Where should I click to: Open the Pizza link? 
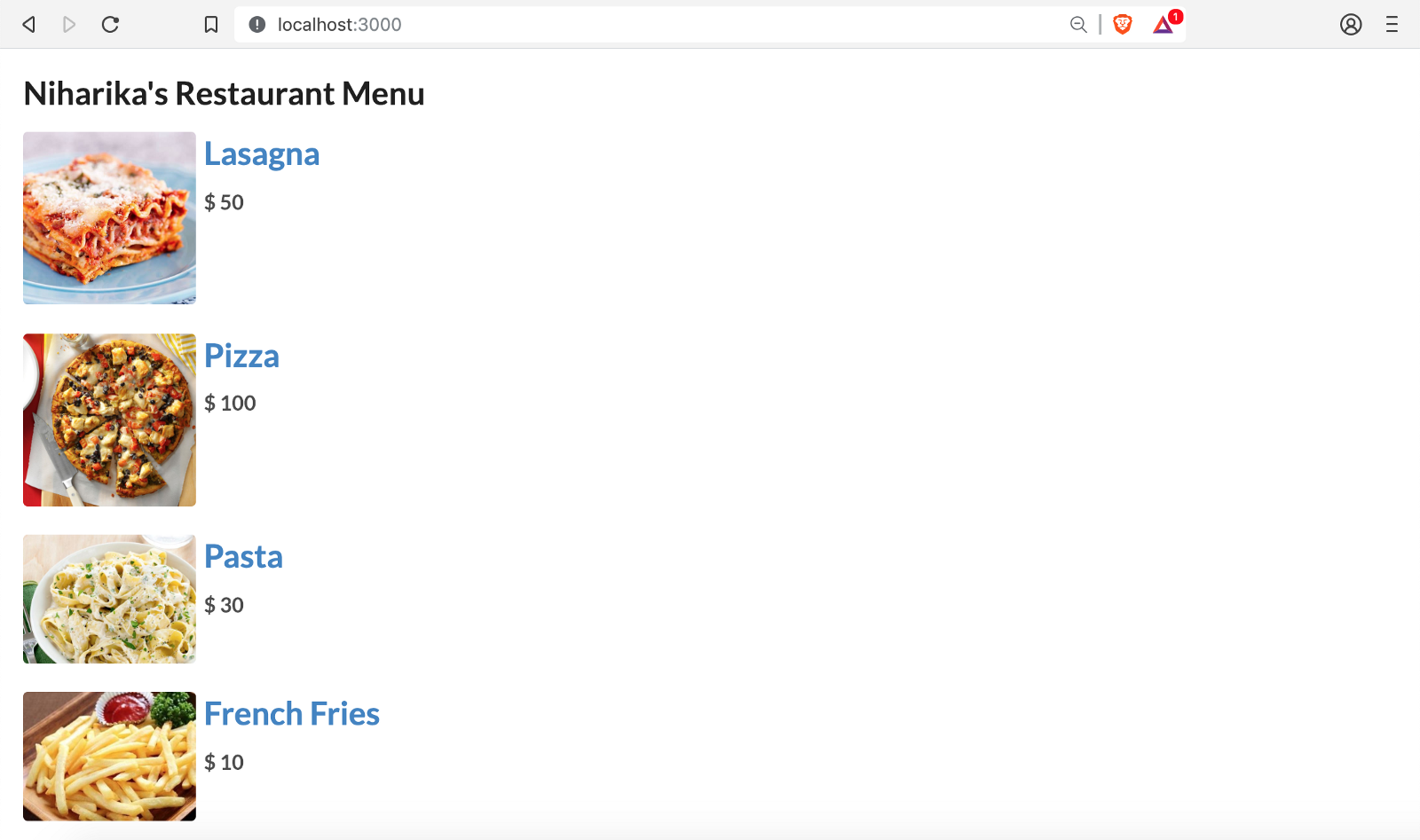coord(241,356)
